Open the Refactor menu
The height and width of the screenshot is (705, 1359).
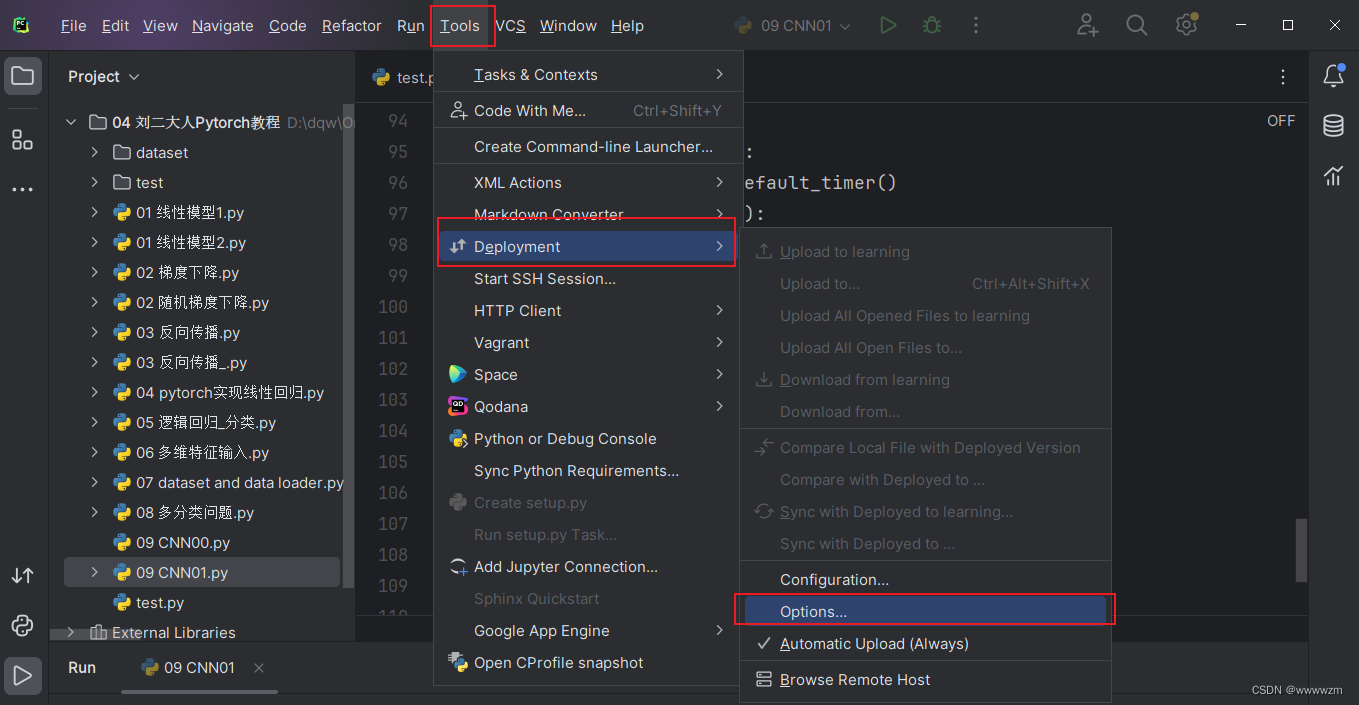(351, 26)
